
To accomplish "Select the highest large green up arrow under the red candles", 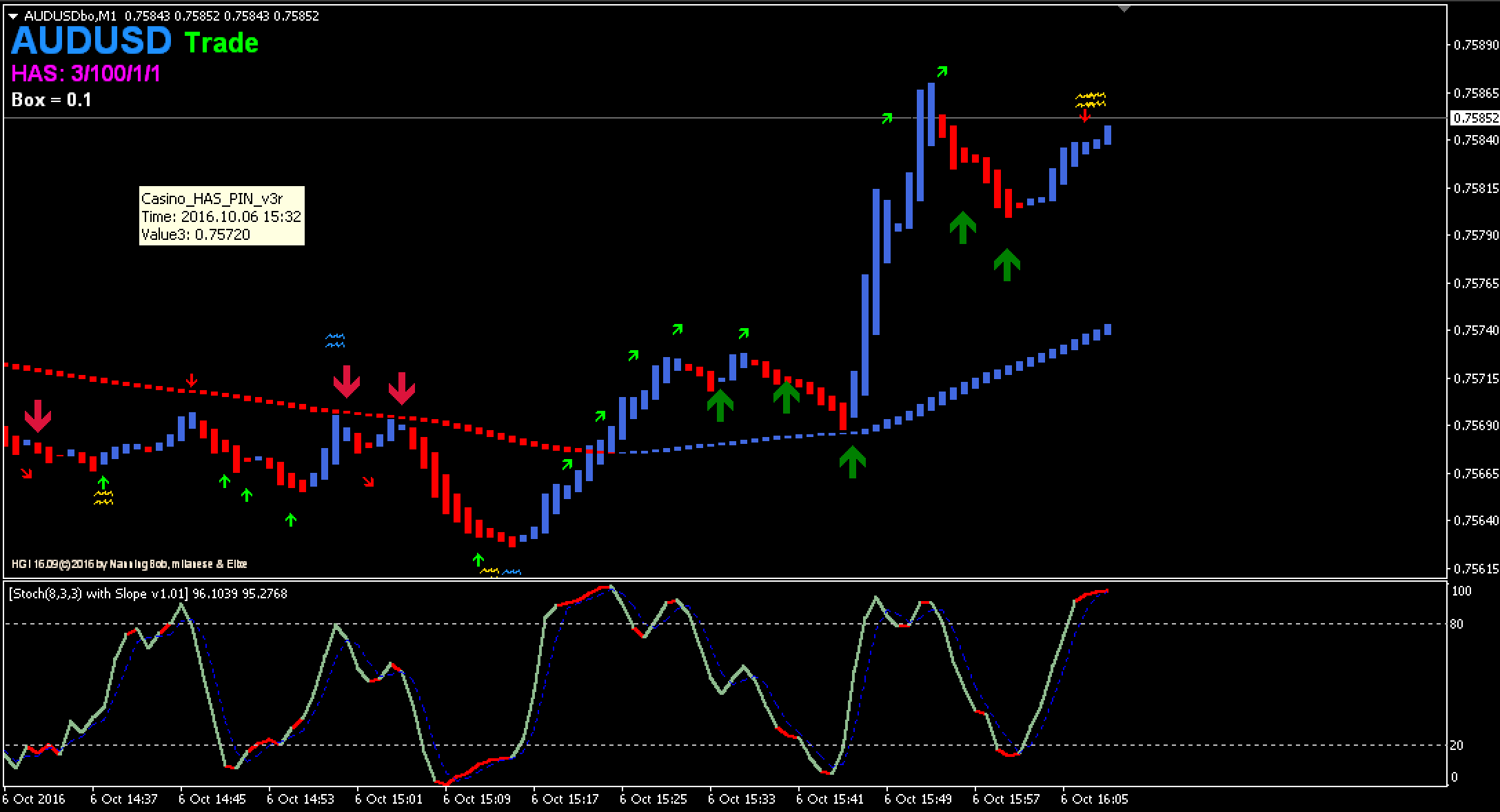I will coord(963,227).
